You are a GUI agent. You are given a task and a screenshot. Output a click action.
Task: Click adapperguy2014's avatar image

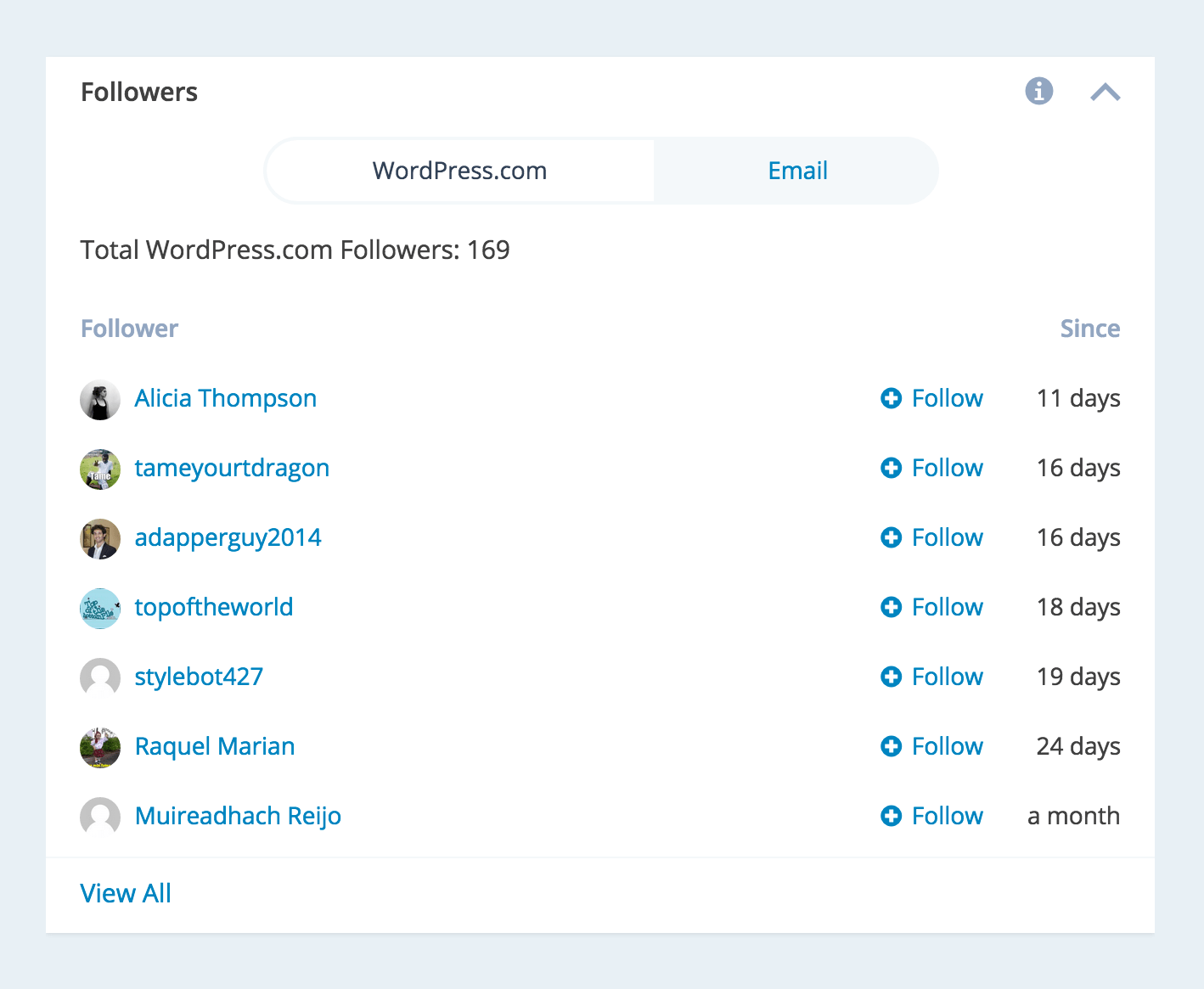tap(100, 539)
